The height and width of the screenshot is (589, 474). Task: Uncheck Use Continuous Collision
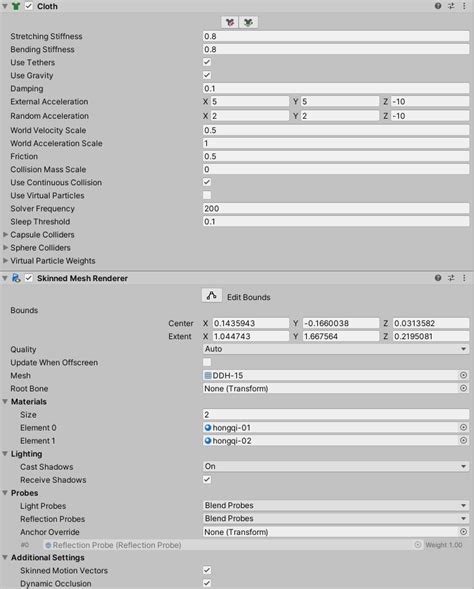coord(207,182)
